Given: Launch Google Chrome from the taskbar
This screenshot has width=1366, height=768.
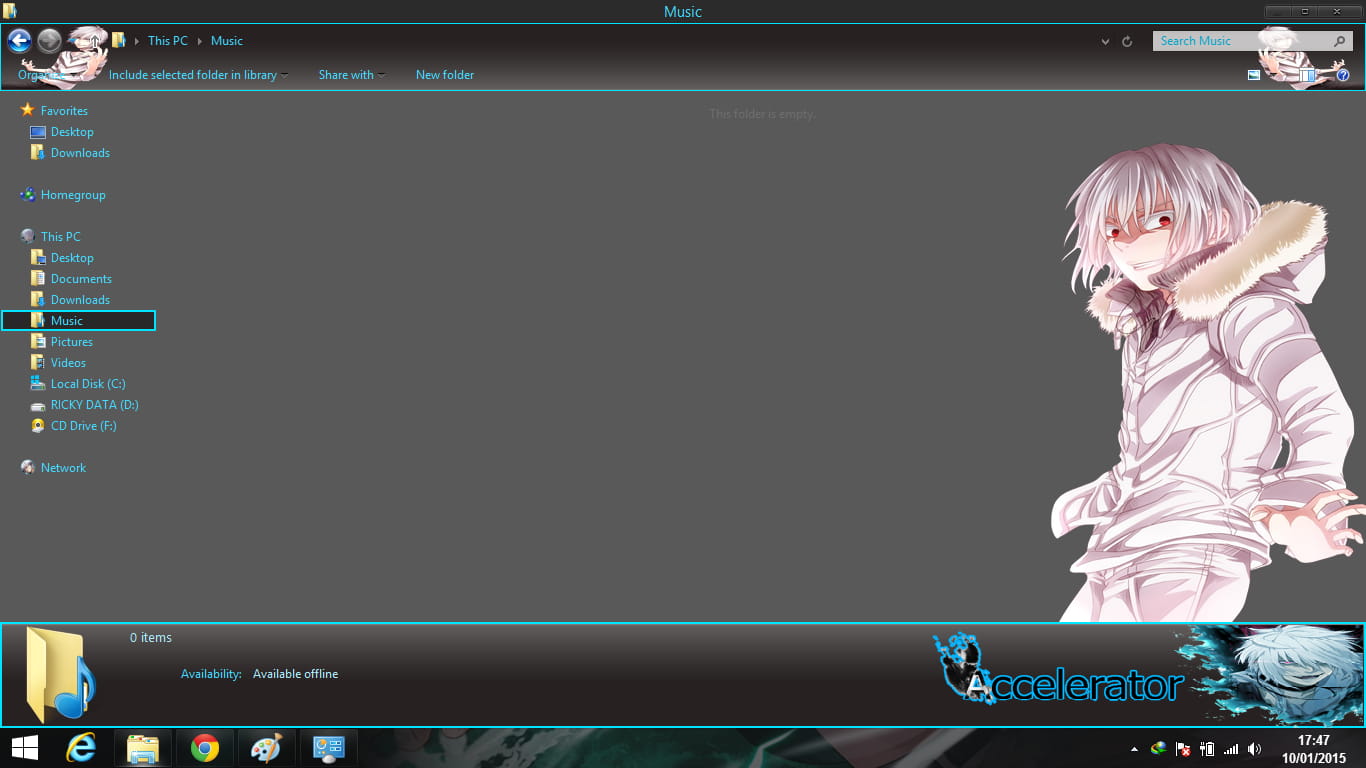Looking at the screenshot, I should tap(204, 747).
